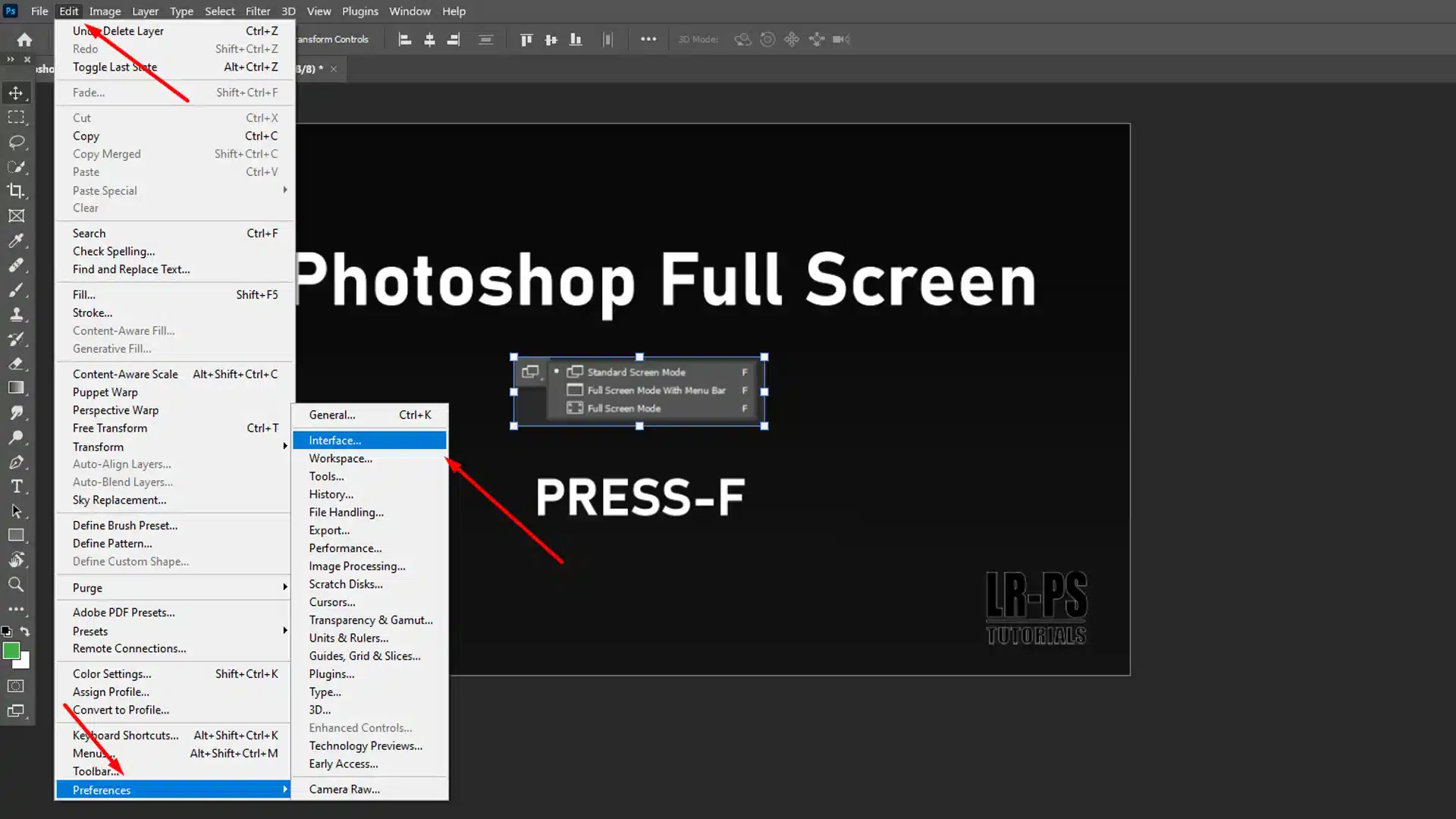Select the Clone Stamp tool

click(x=16, y=314)
